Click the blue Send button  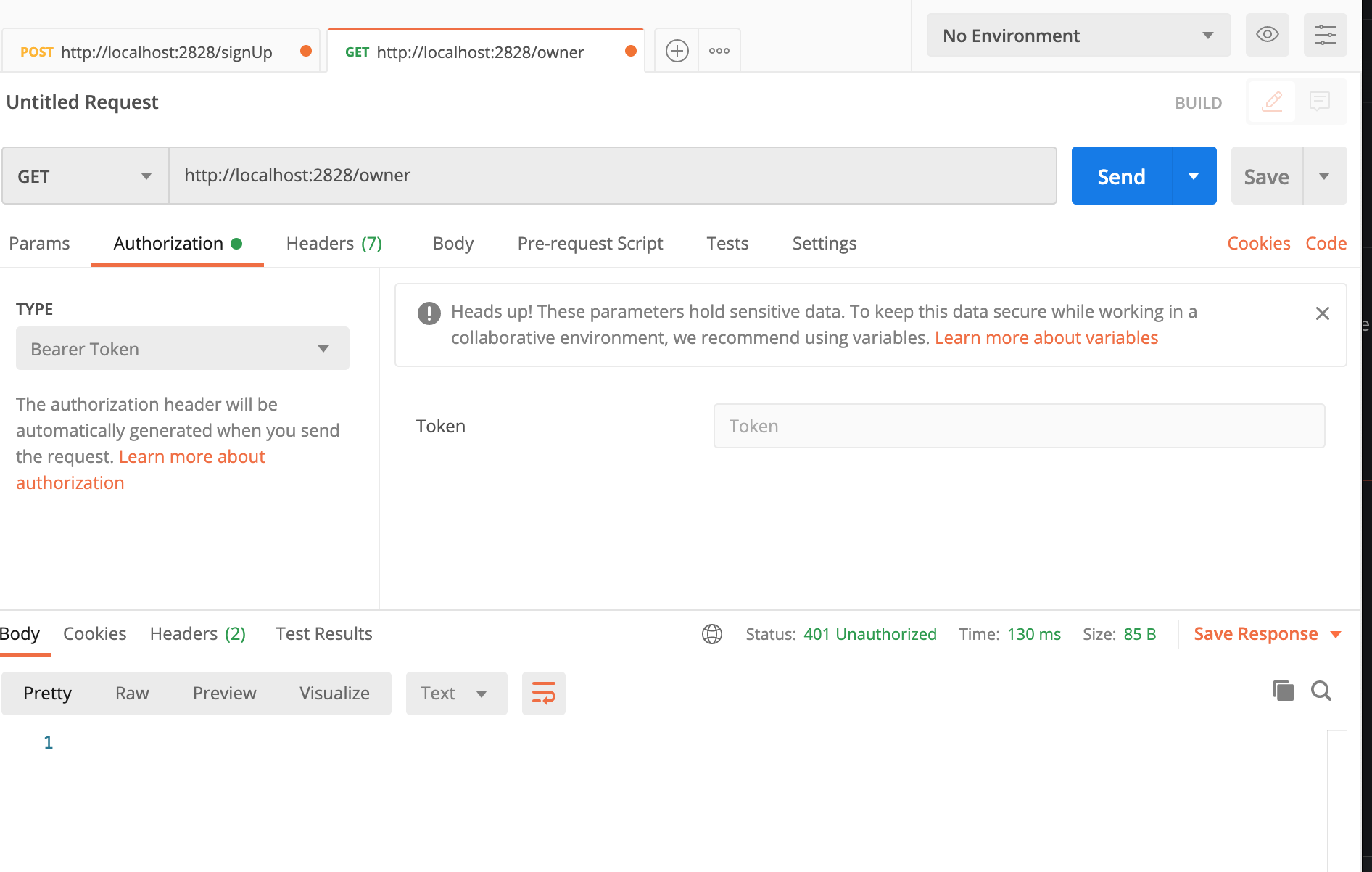(1121, 176)
